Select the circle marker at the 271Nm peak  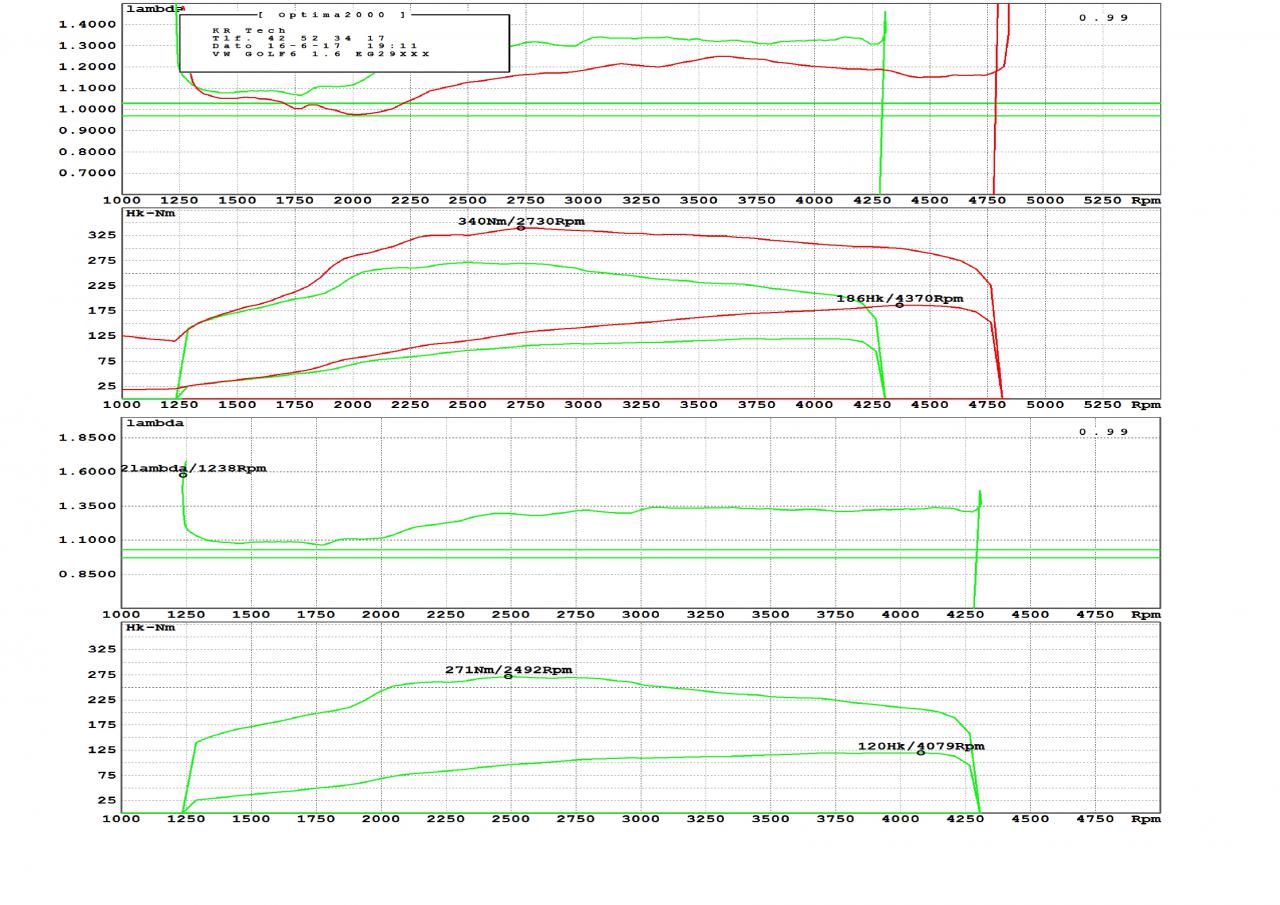tap(508, 676)
